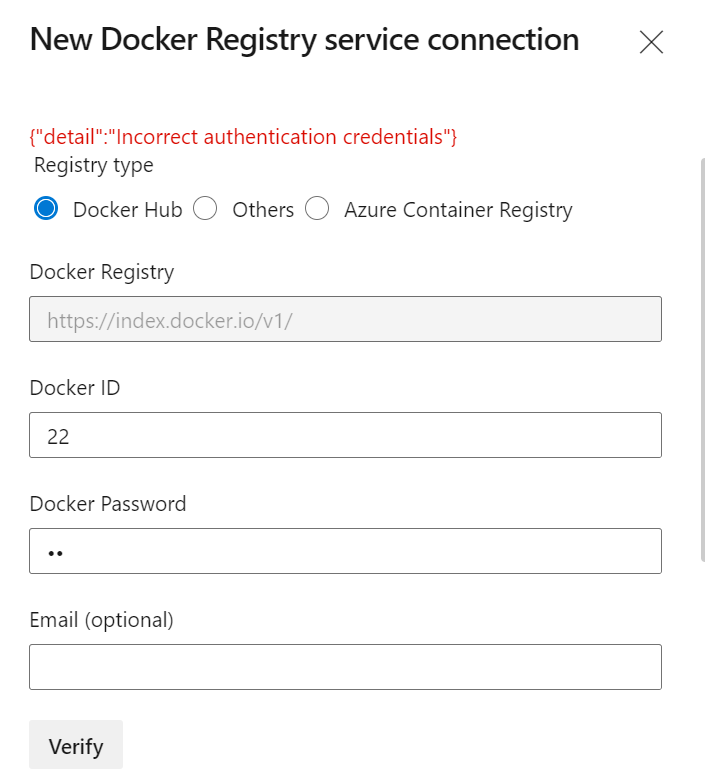Click the Email (optional) field label
This screenshot has height=783, width=705.
tap(101, 620)
